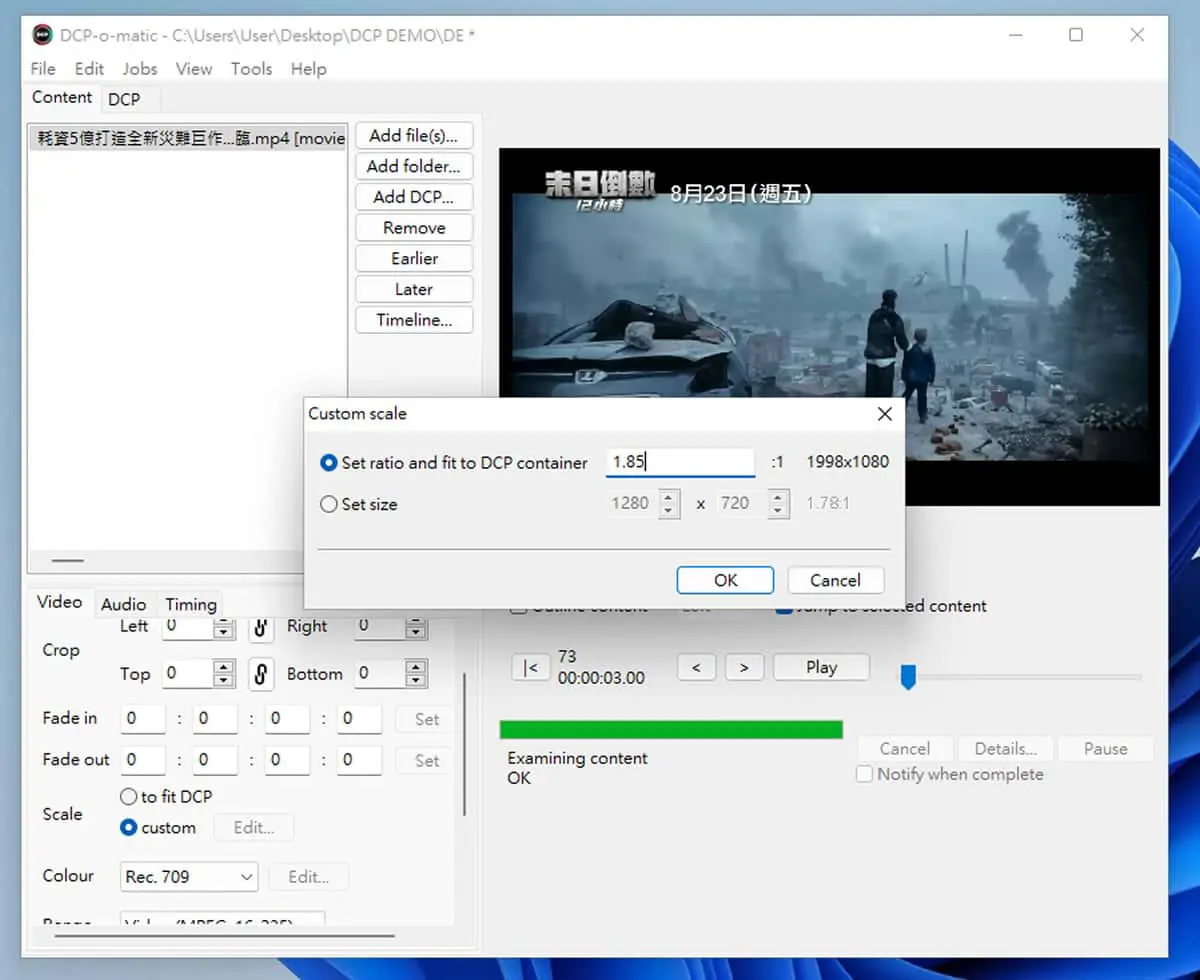
Task: Click the Play button
Action: point(821,667)
